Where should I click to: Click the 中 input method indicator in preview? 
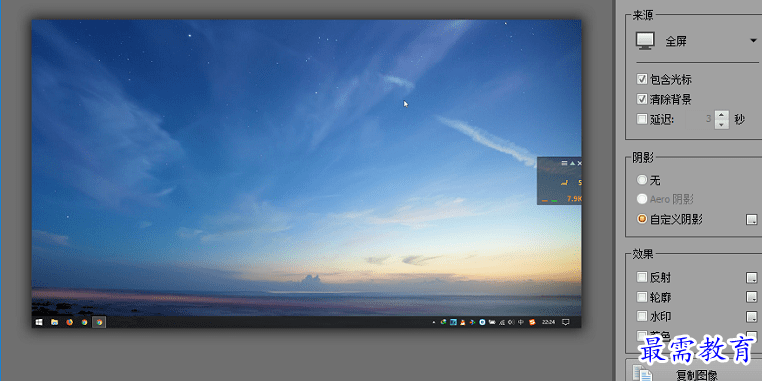[520, 322]
